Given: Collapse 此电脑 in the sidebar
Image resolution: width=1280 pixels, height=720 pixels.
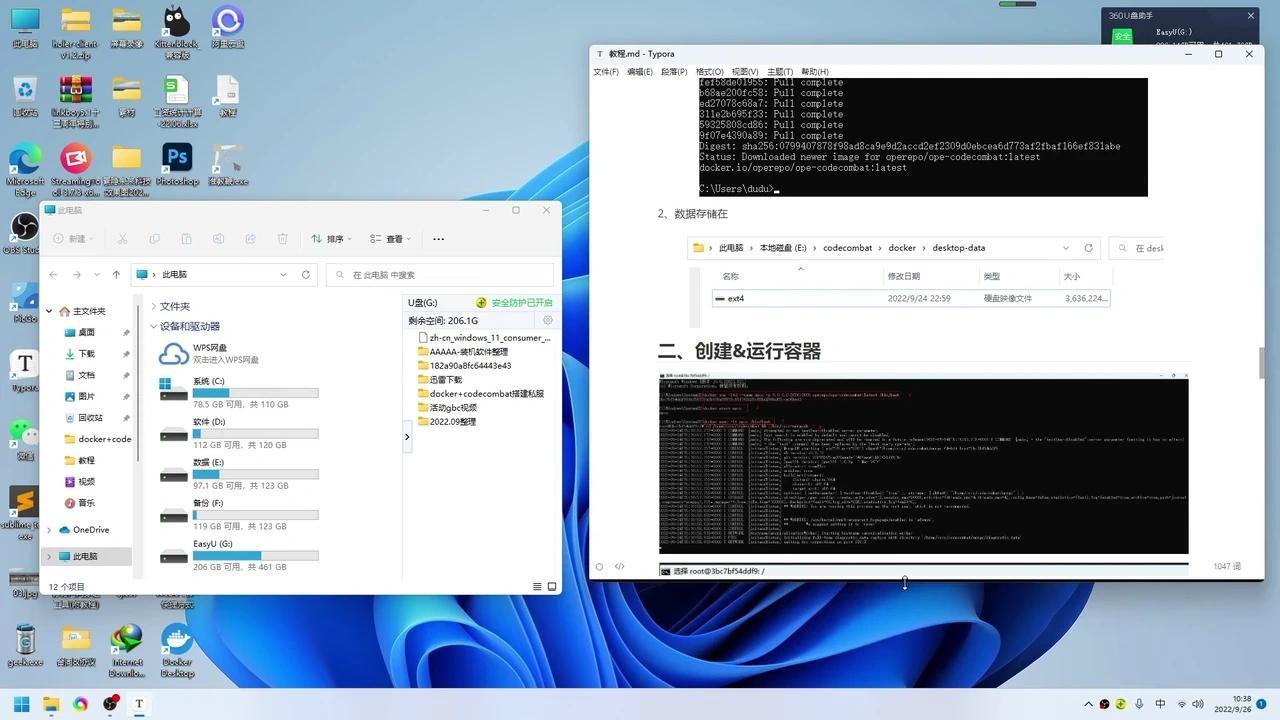Looking at the screenshot, I should (48, 556).
